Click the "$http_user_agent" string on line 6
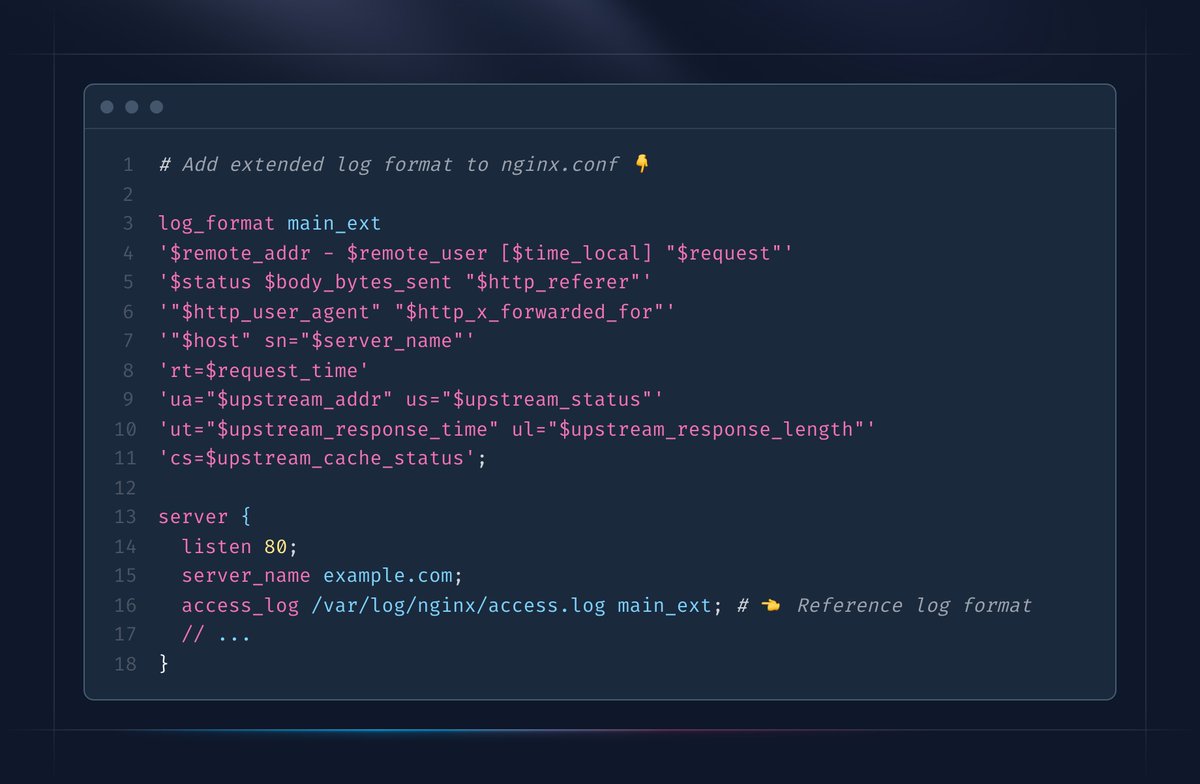 [x=276, y=312]
